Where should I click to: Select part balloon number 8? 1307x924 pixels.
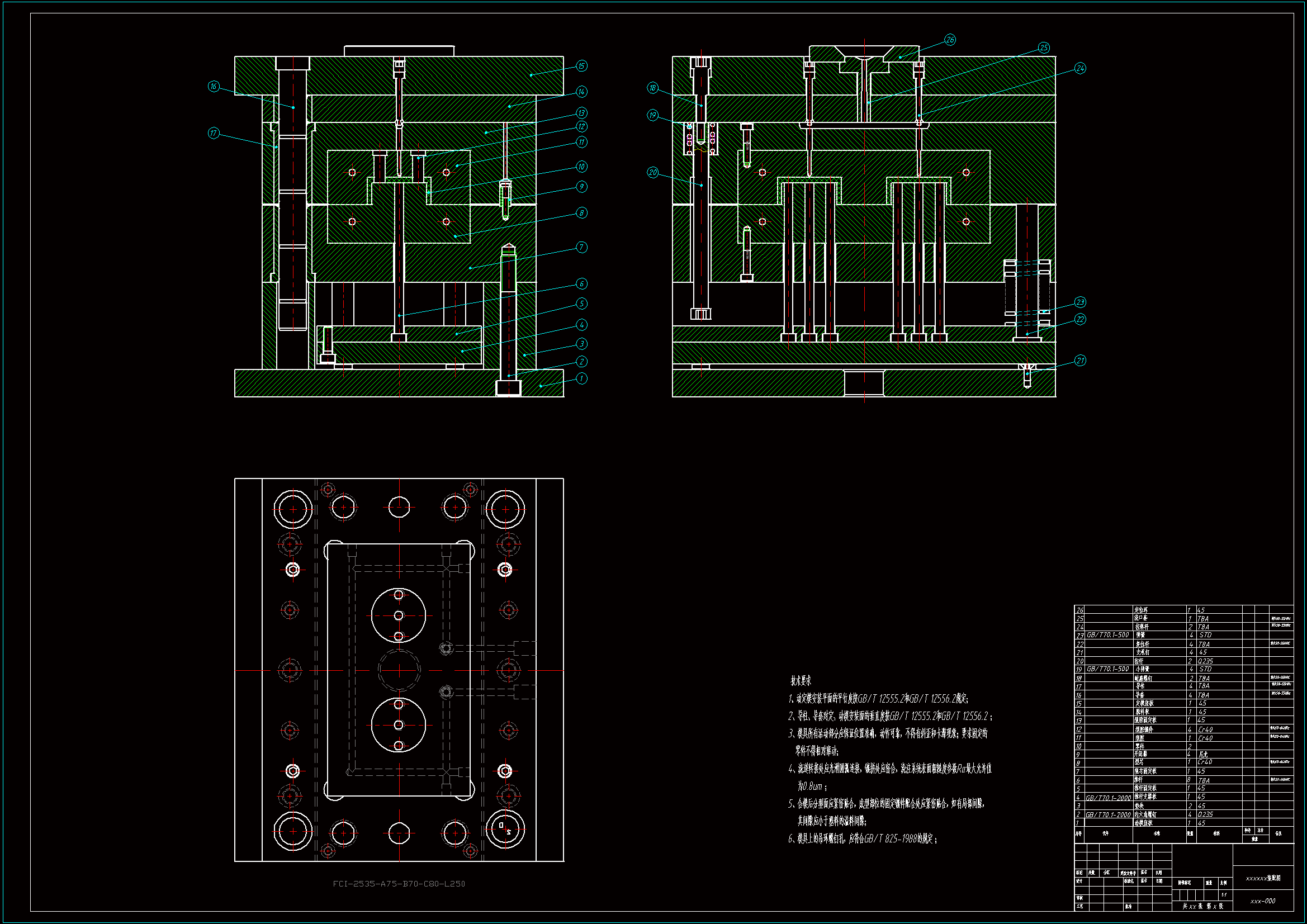[581, 213]
